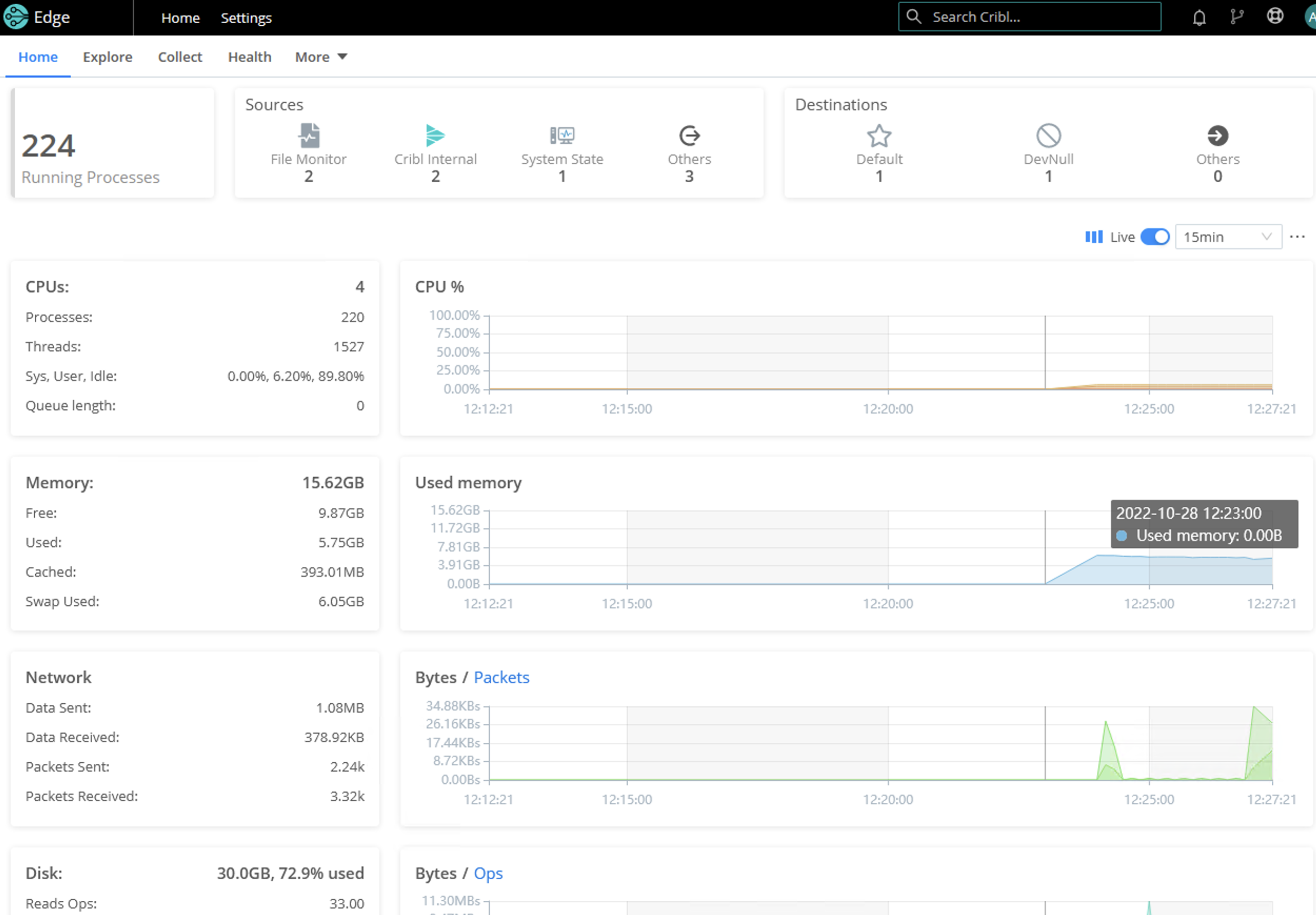Screen dimensions: 1316x915
Task: Open the Others sources icon
Action: click(689, 136)
